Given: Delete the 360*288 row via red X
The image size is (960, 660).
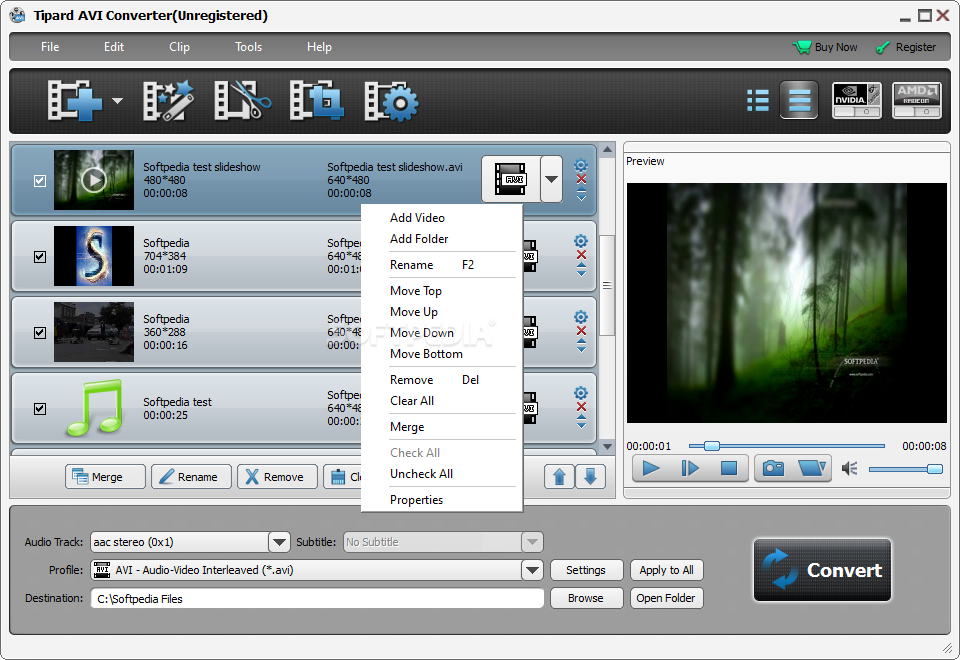Looking at the screenshot, I should coord(582,331).
